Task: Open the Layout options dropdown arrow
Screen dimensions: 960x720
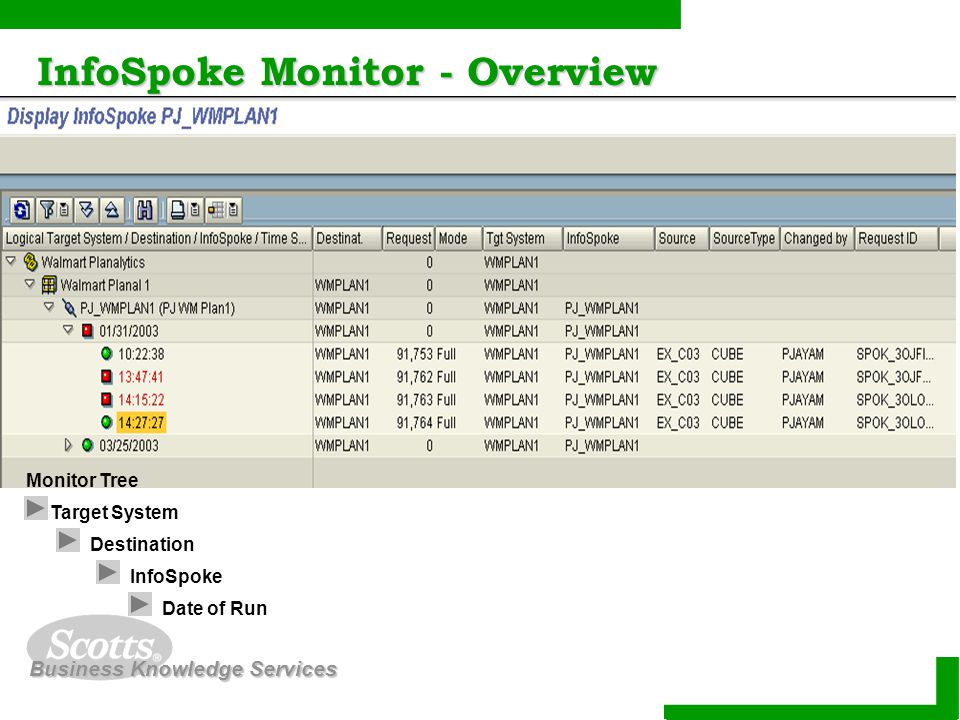Action: click(x=233, y=210)
